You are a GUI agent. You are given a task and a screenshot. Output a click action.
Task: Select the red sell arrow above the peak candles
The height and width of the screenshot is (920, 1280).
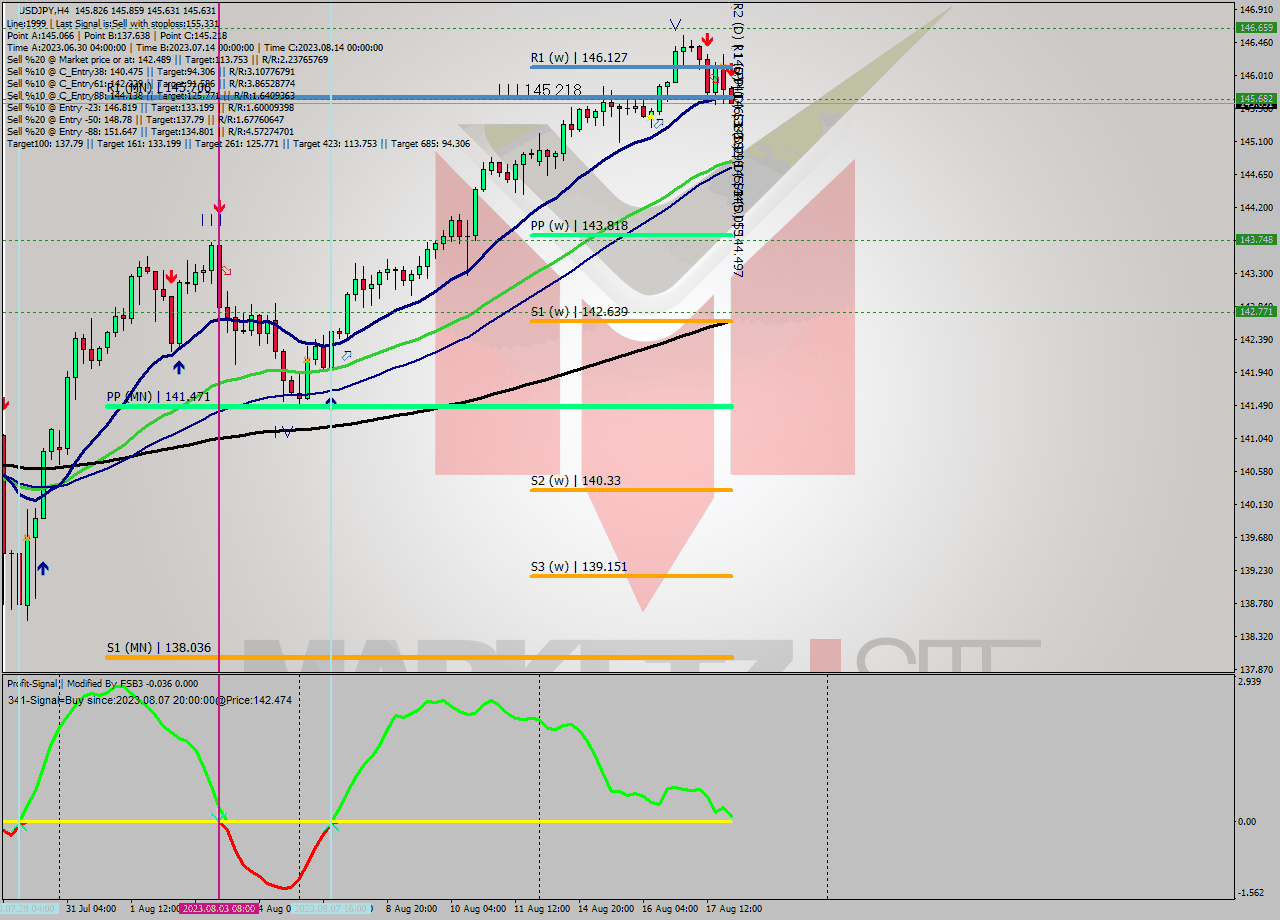(708, 39)
